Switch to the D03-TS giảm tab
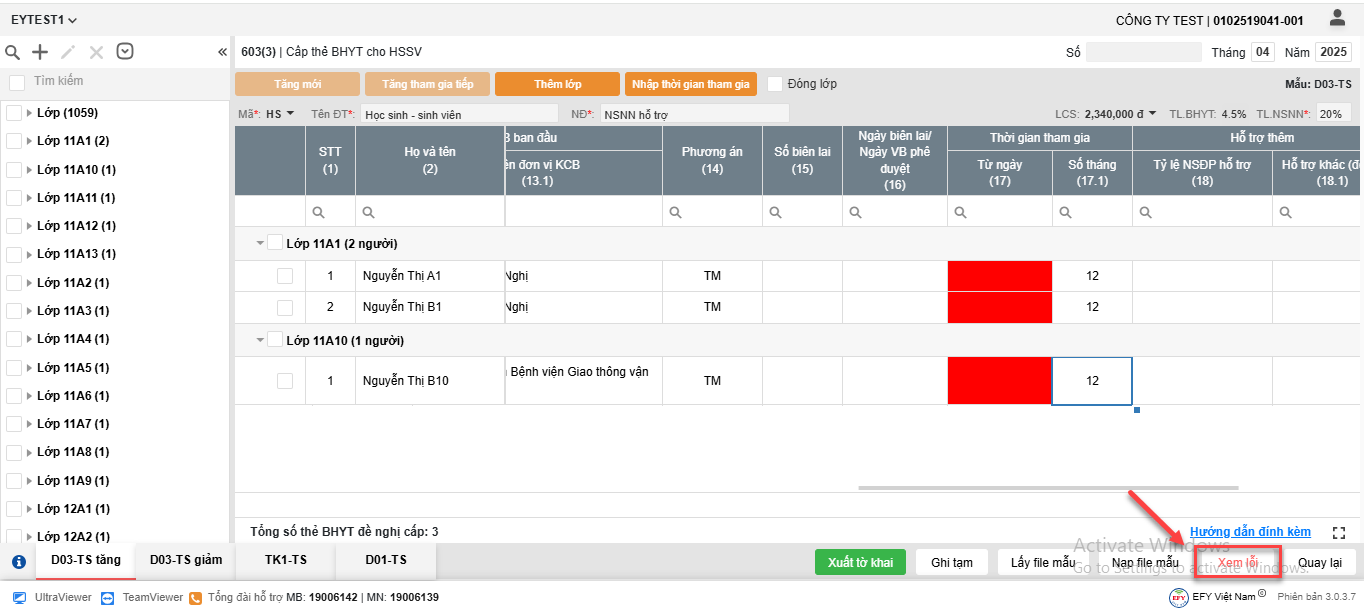The image size is (1364, 609). [x=185, y=560]
